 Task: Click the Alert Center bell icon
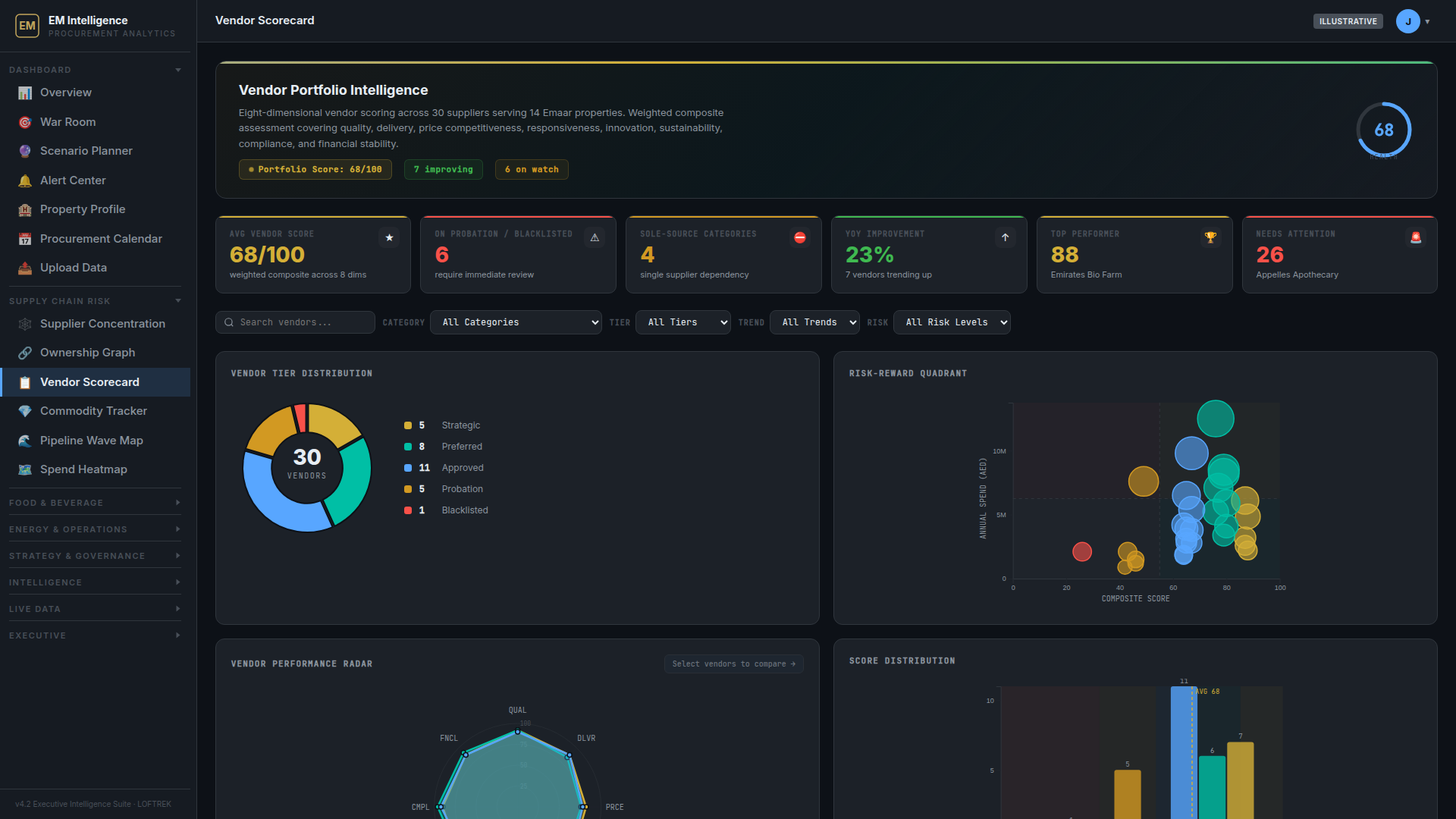coord(25,180)
